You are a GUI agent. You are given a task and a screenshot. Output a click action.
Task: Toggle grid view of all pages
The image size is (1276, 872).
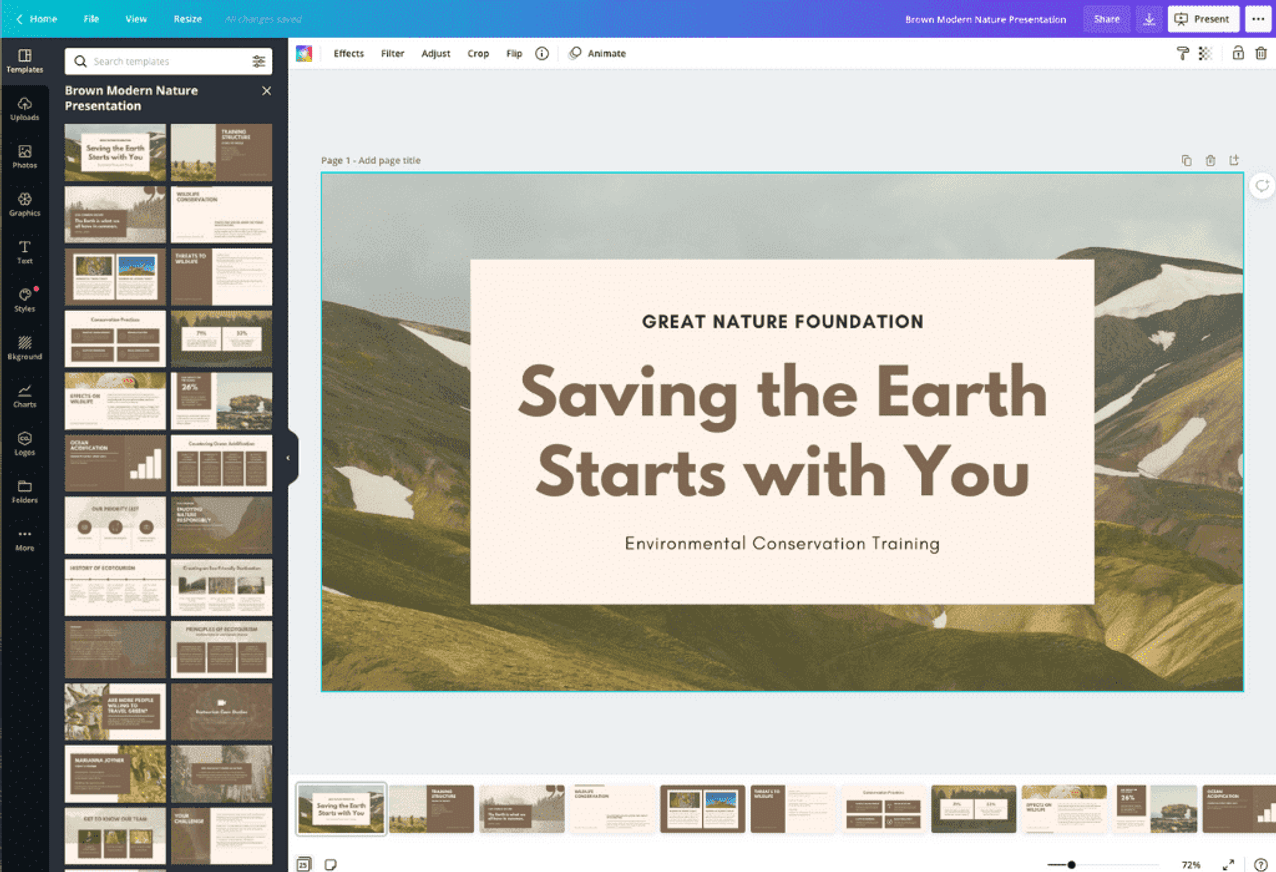coord(303,863)
